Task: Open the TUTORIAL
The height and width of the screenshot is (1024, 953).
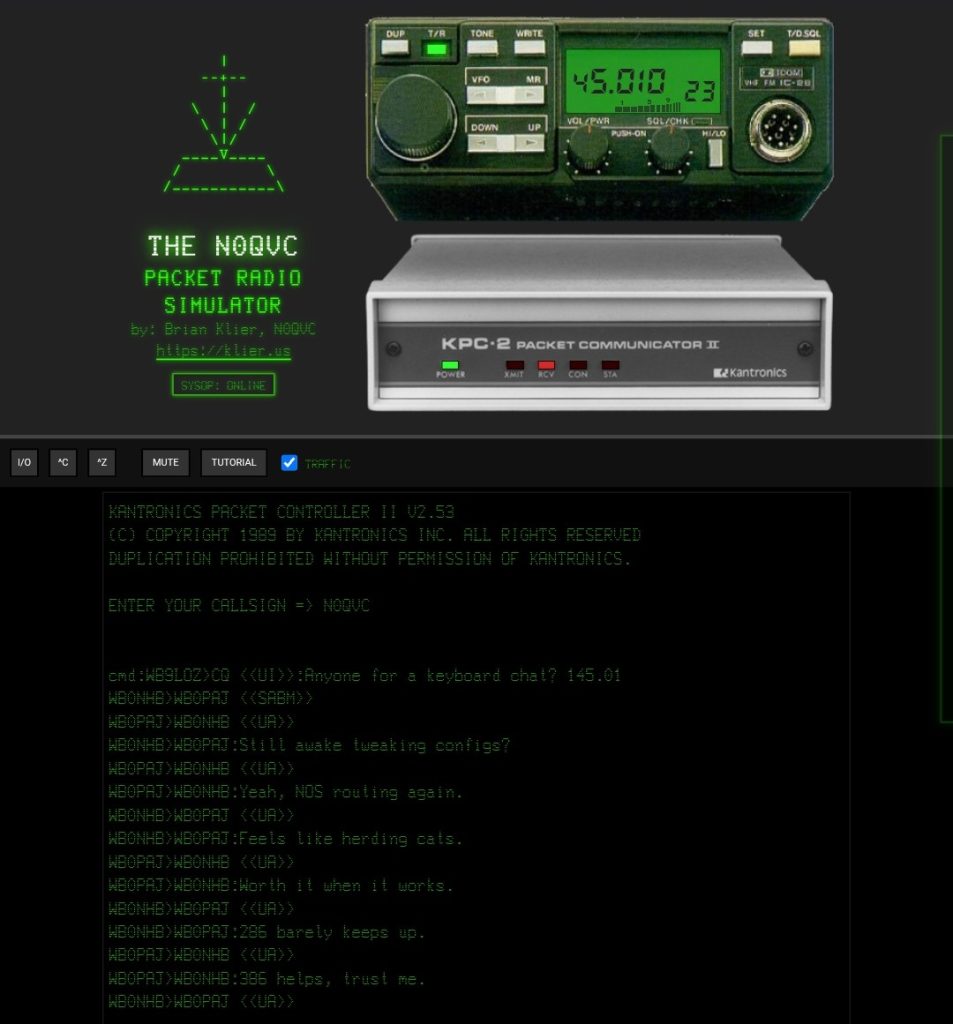Action: click(x=234, y=463)
